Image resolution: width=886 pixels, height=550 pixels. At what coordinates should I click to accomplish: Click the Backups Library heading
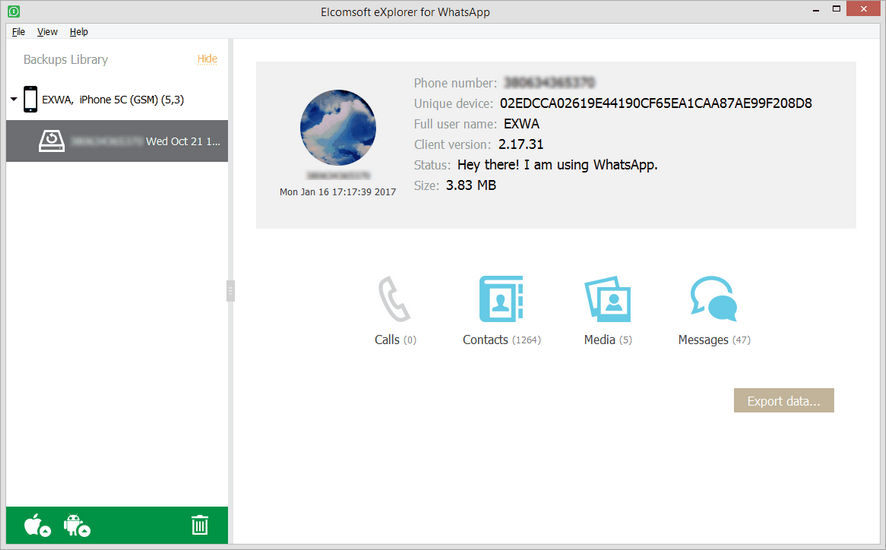[x=66, y=59]
